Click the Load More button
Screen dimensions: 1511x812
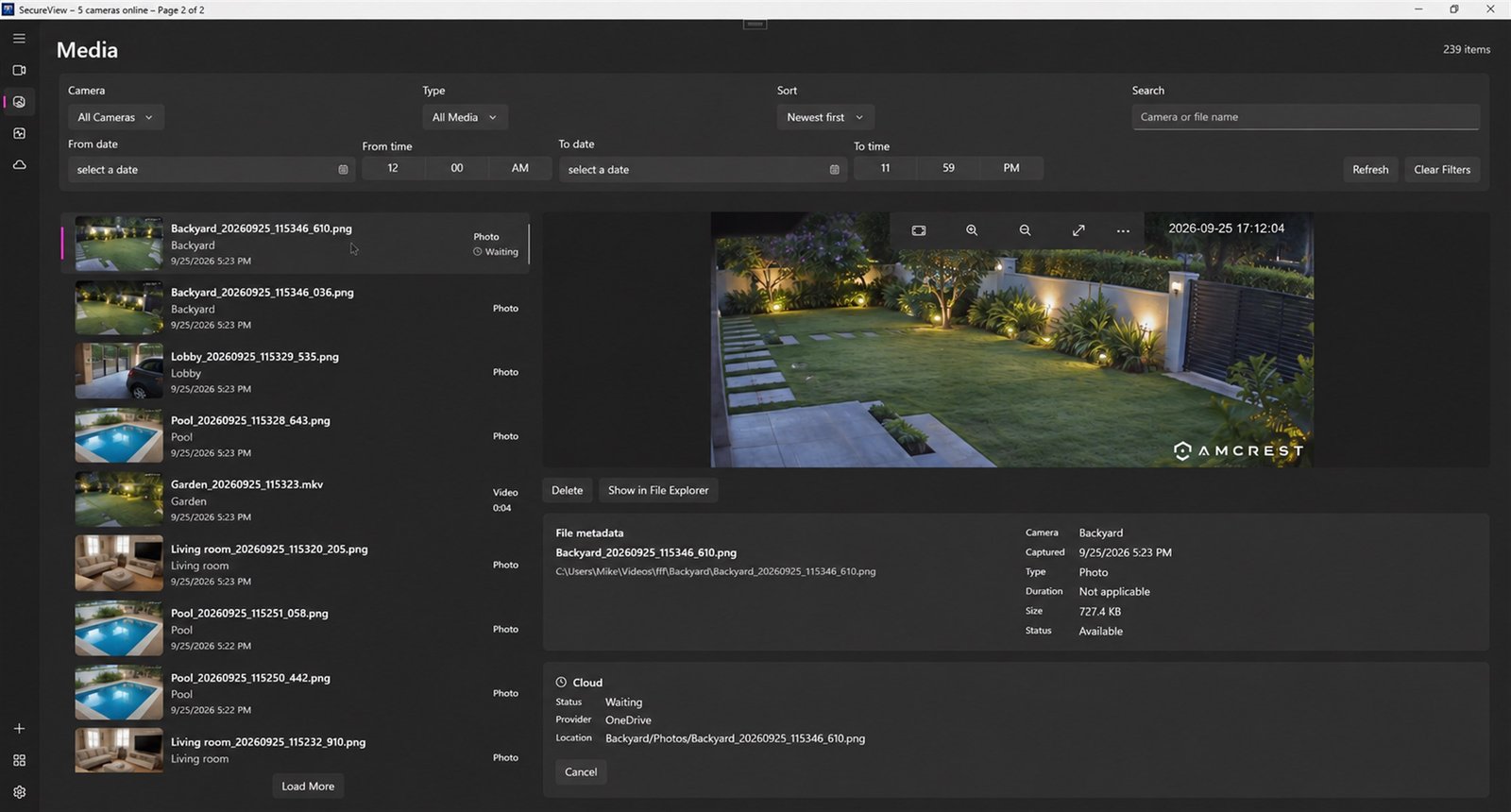(x=308, y=787)
